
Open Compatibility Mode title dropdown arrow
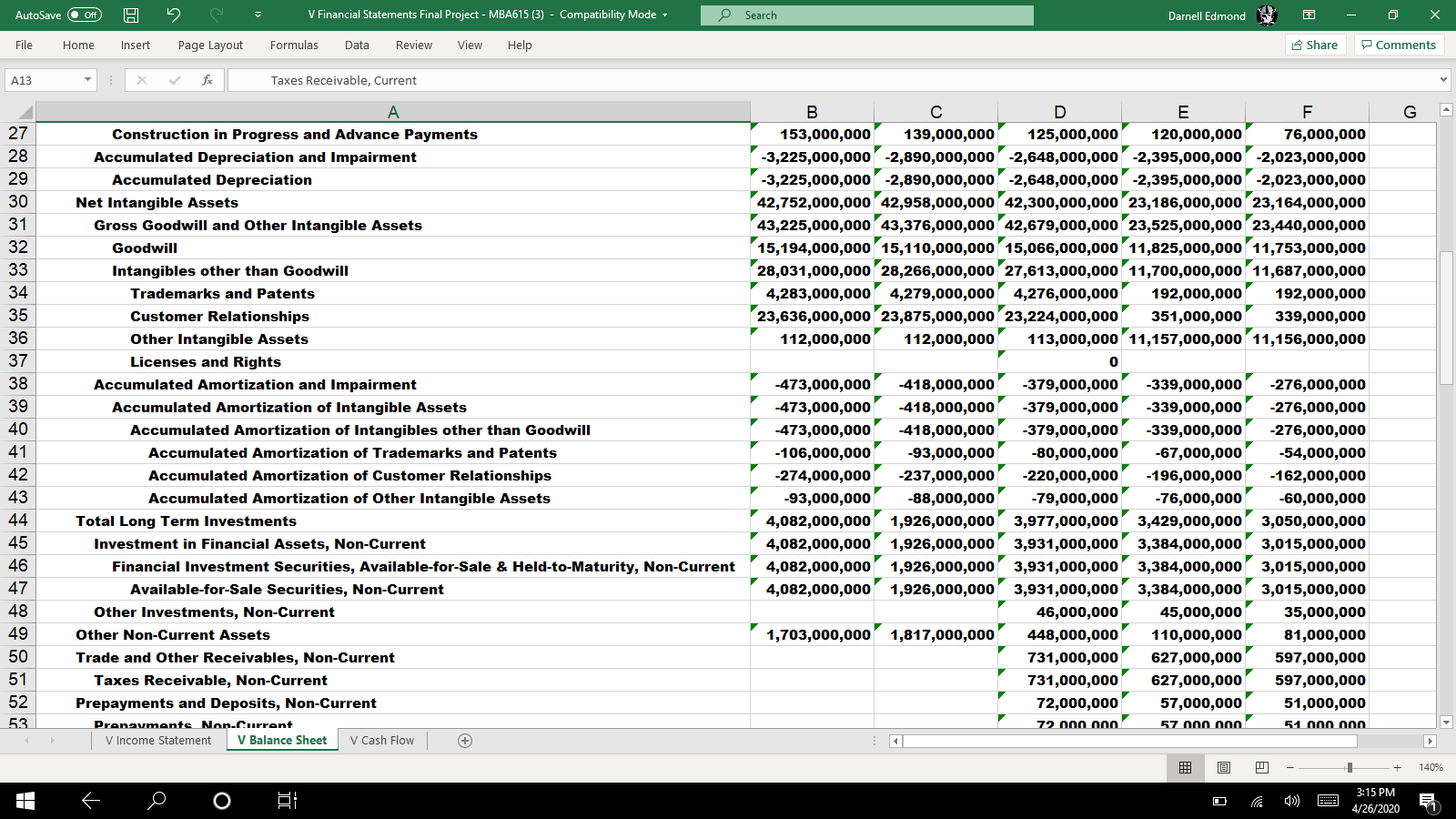(664, 15)
